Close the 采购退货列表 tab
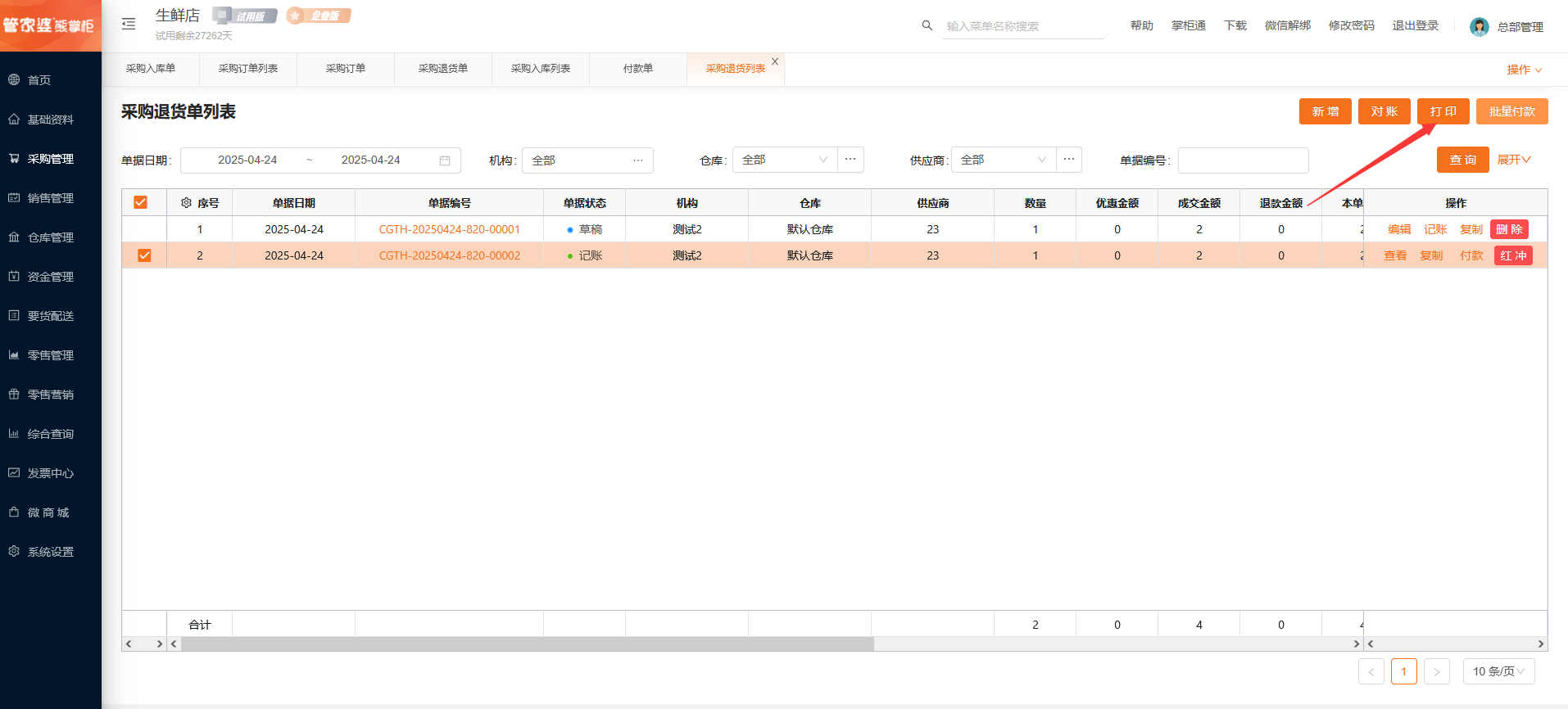The image size is (1568, 709). coord(775,61)
